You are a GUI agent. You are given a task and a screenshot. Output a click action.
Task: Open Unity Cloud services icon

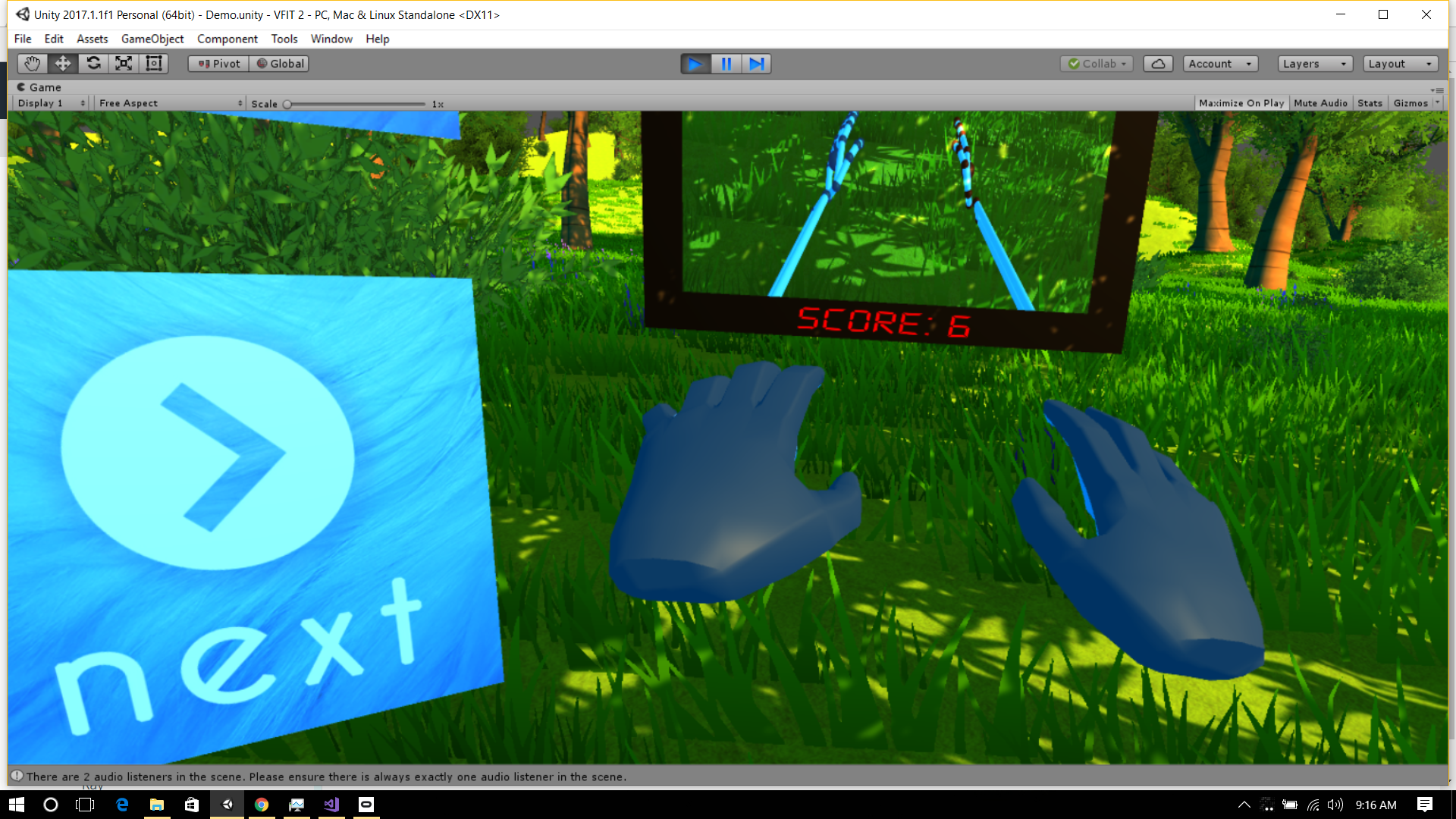1158,64
